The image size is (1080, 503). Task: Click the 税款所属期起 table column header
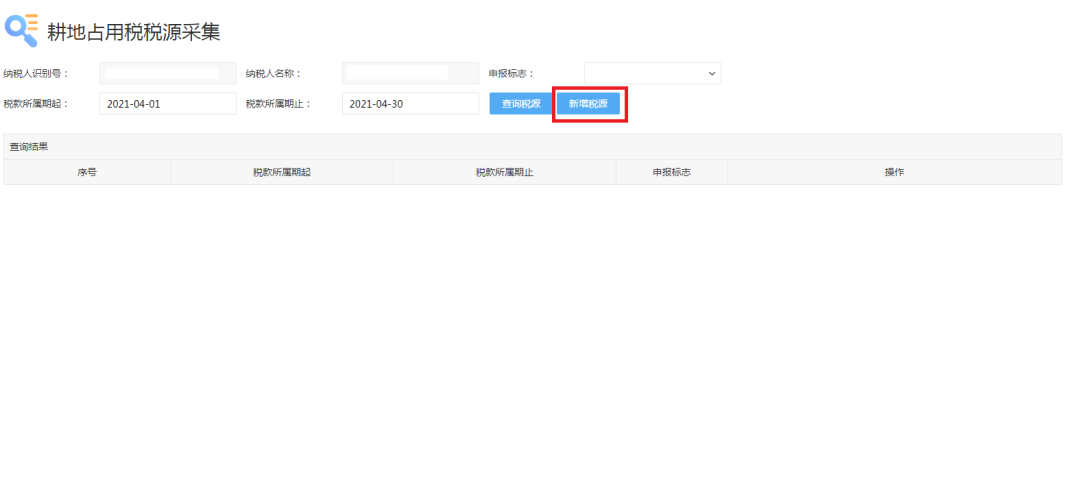click(x=282, y=172)
